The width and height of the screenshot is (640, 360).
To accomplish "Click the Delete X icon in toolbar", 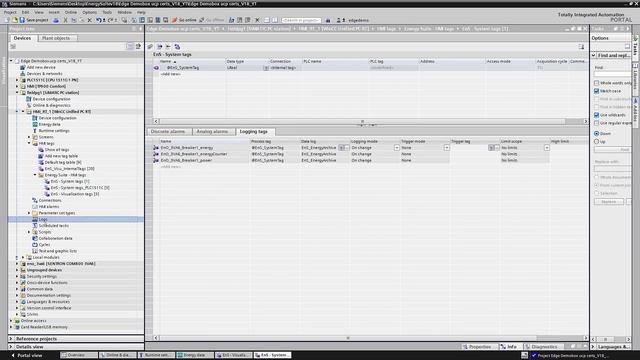I will [89, 20].
